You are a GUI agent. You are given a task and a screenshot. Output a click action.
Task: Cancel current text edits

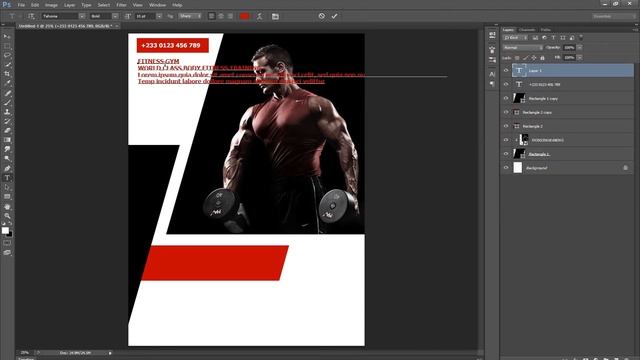point(322,16)
